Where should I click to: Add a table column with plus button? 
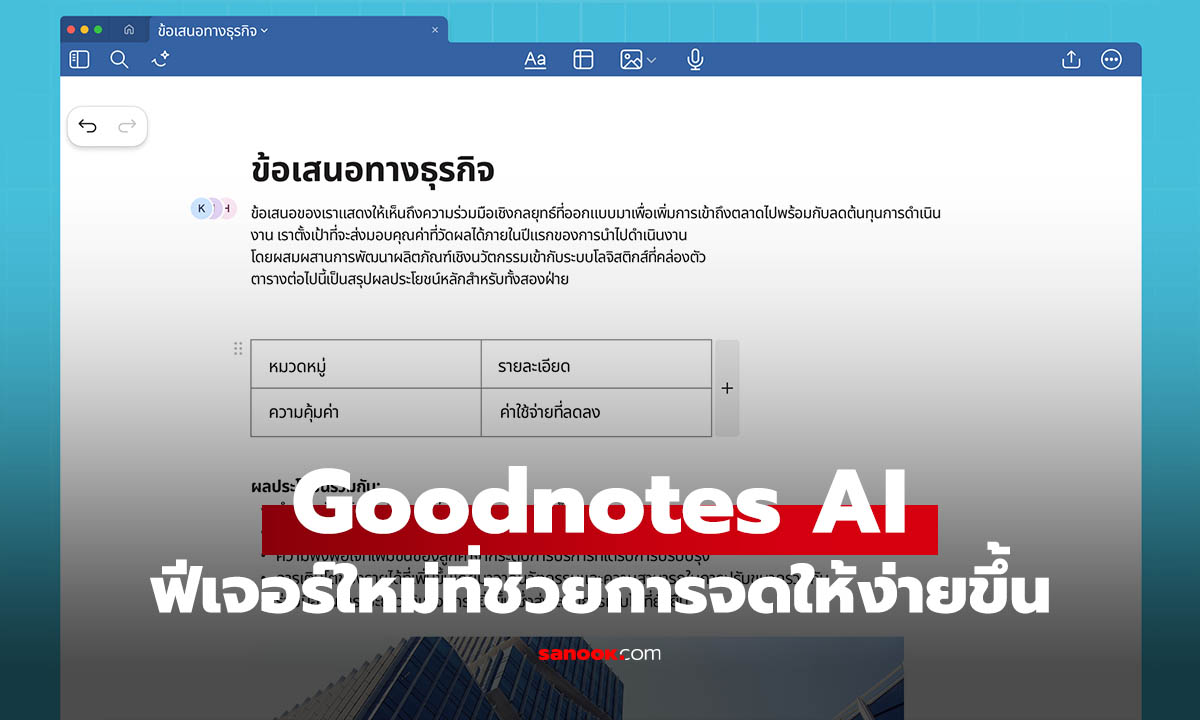tap(727, 388)
